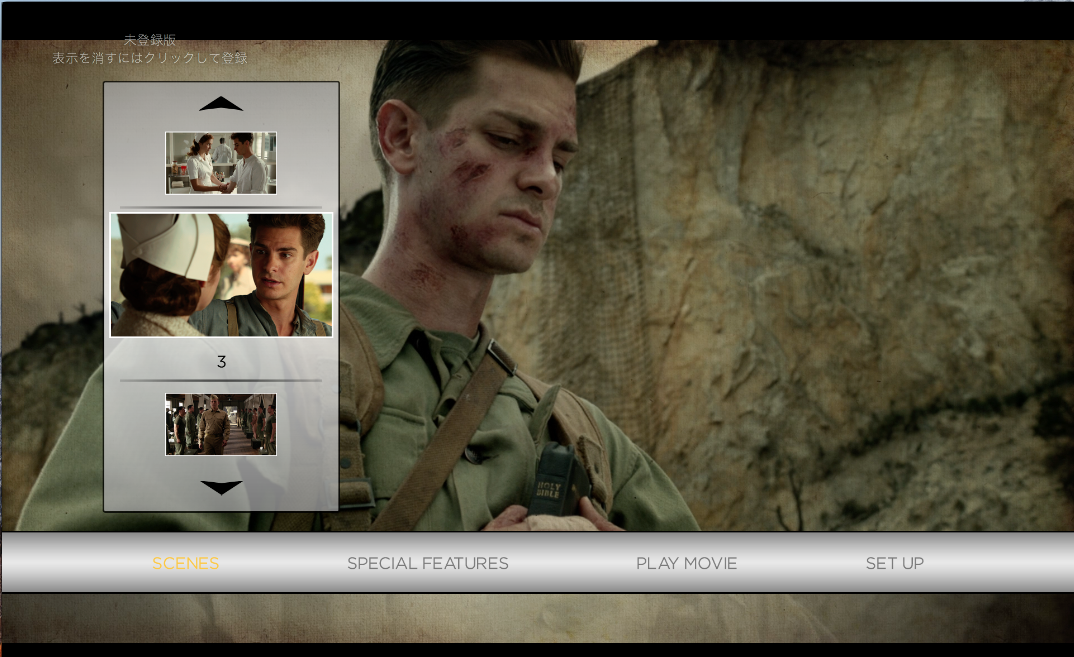Click the divider line below chapter number
Viewport: 1074px width, 657px height.
click(x=221, y=380)
